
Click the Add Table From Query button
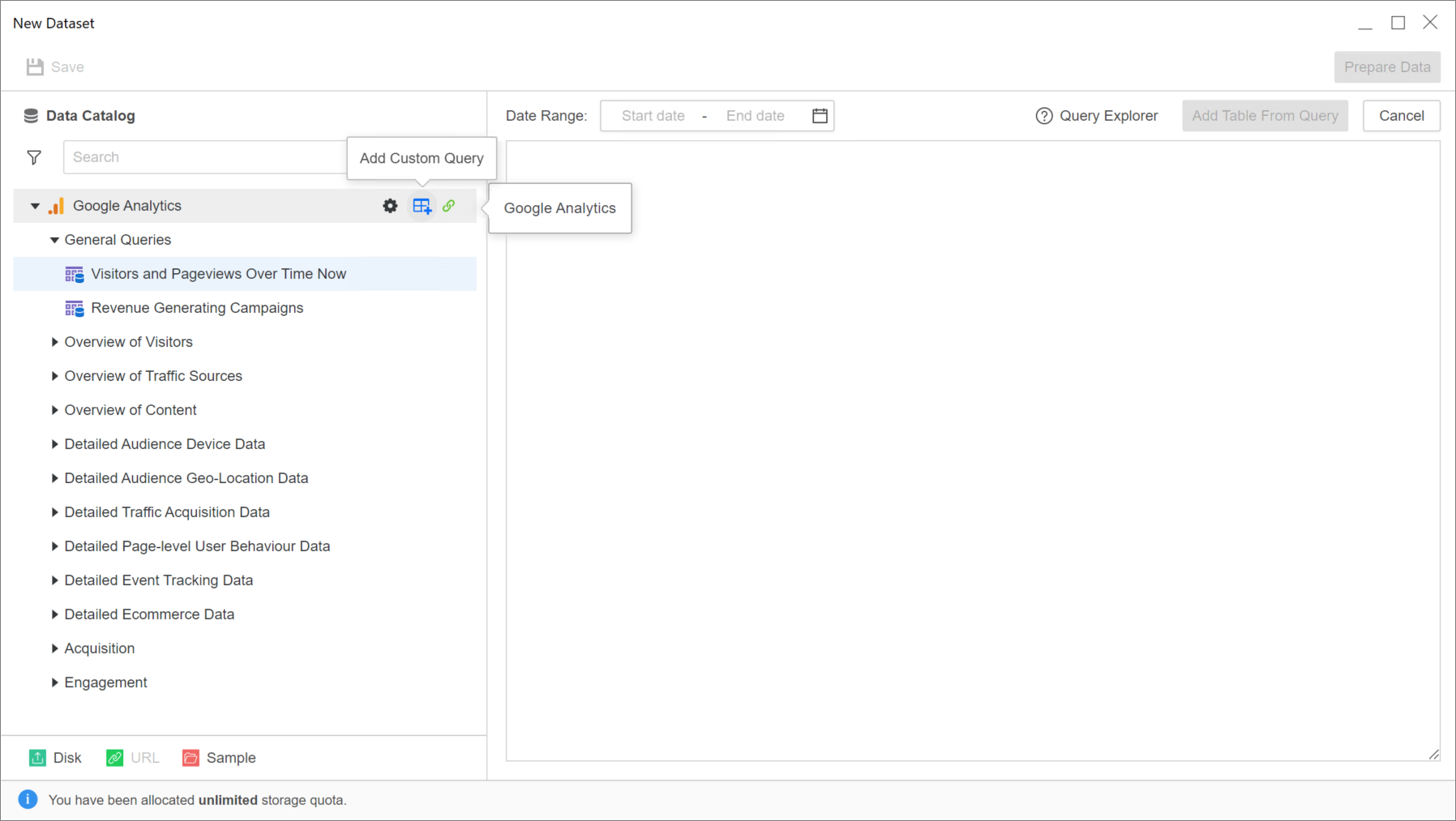[1265, 116]
